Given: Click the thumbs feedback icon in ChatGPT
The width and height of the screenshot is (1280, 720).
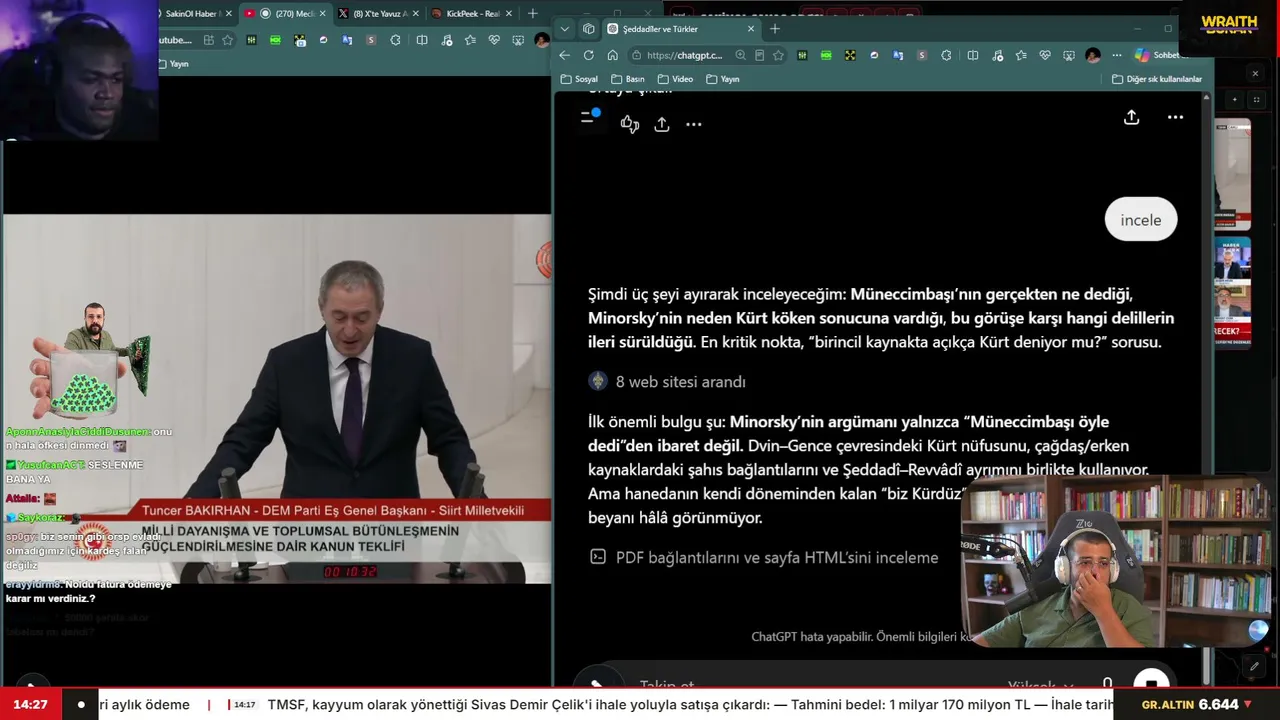Looking at the screenshot, I should point(629,124).
